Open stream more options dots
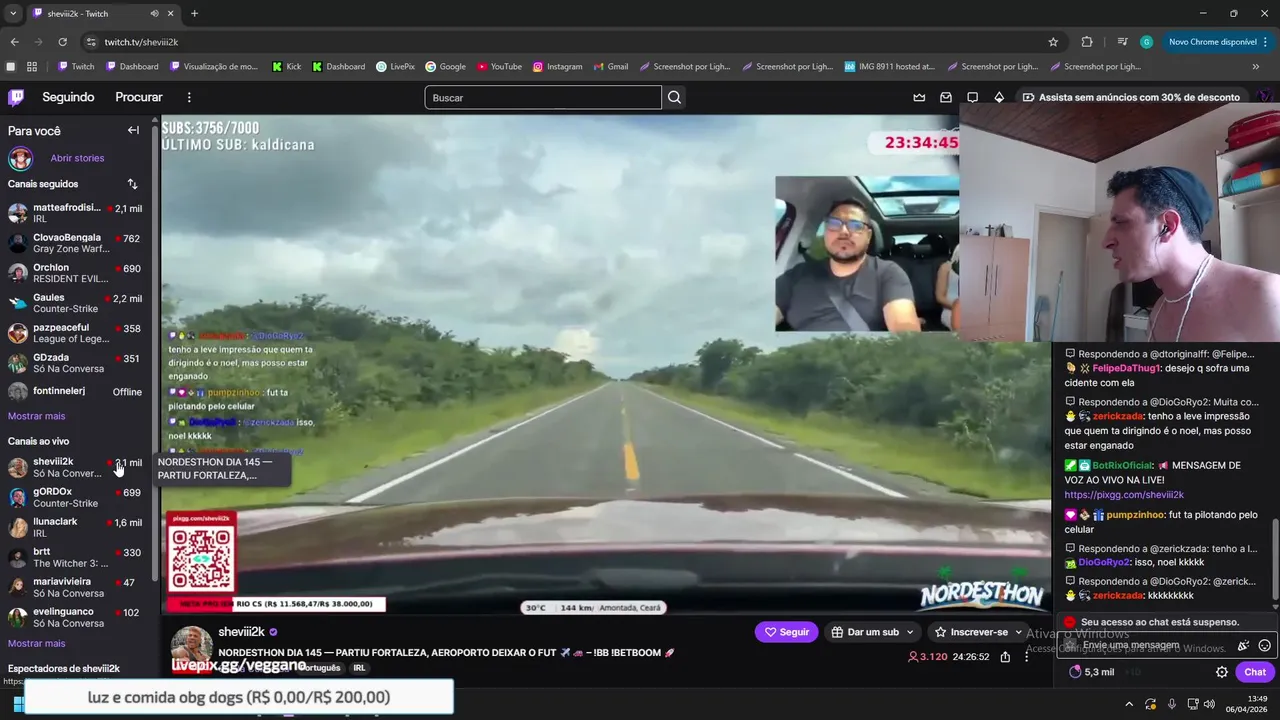This screenshot has width=1280, height=720. click(x=1026, y=657)
